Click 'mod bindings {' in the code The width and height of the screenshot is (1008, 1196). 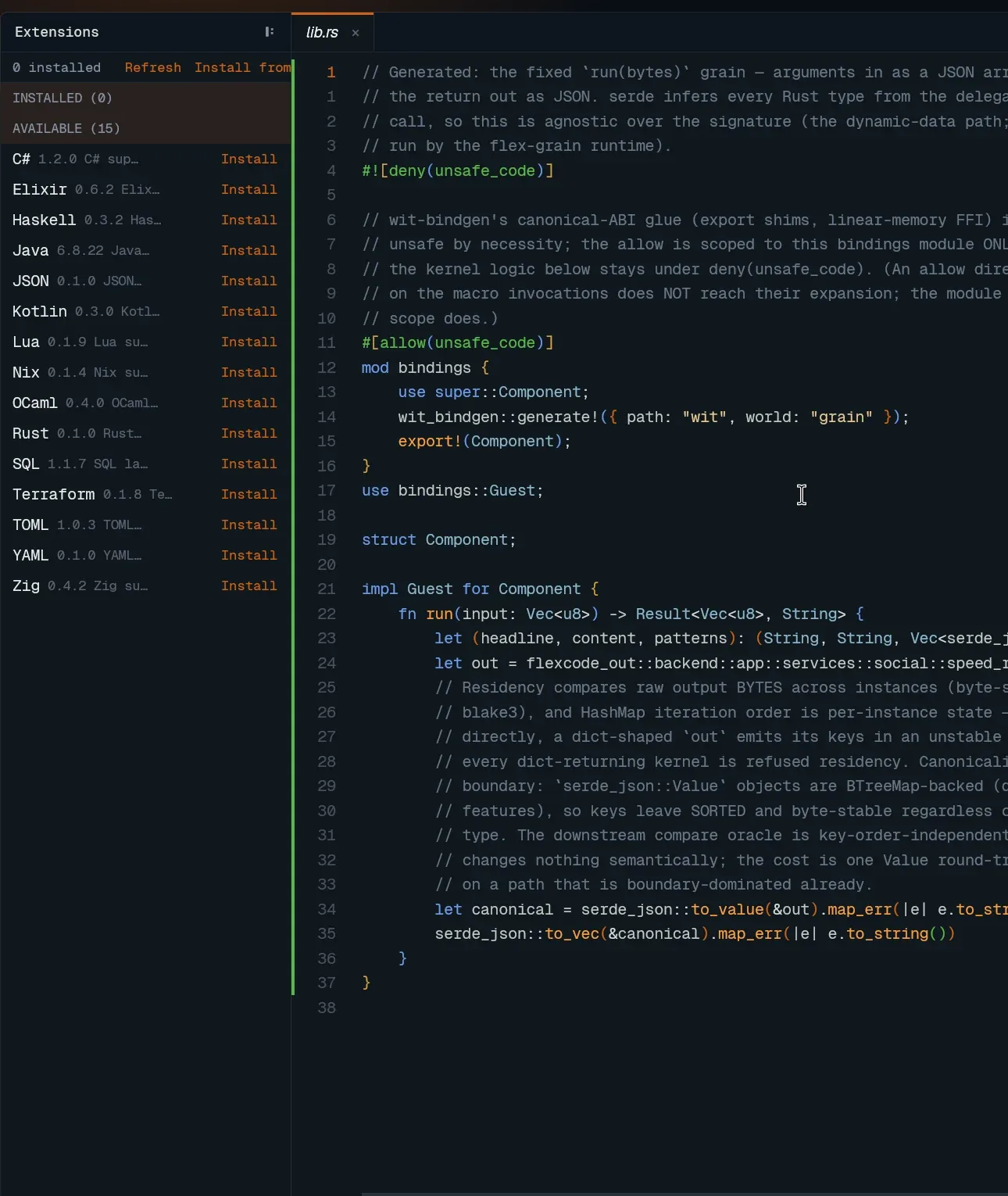[x=426, y=367]
